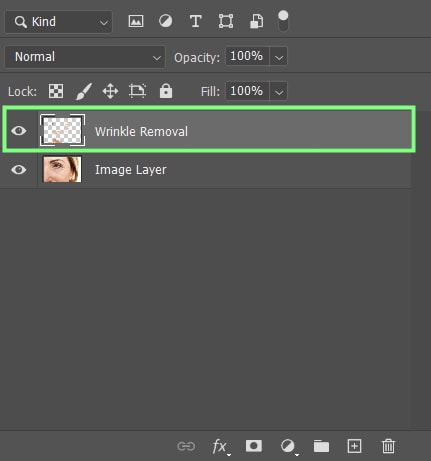Viewport: 431px width, 461px height.
Task: Delete layer with trash icon
Action: point(388,446)
